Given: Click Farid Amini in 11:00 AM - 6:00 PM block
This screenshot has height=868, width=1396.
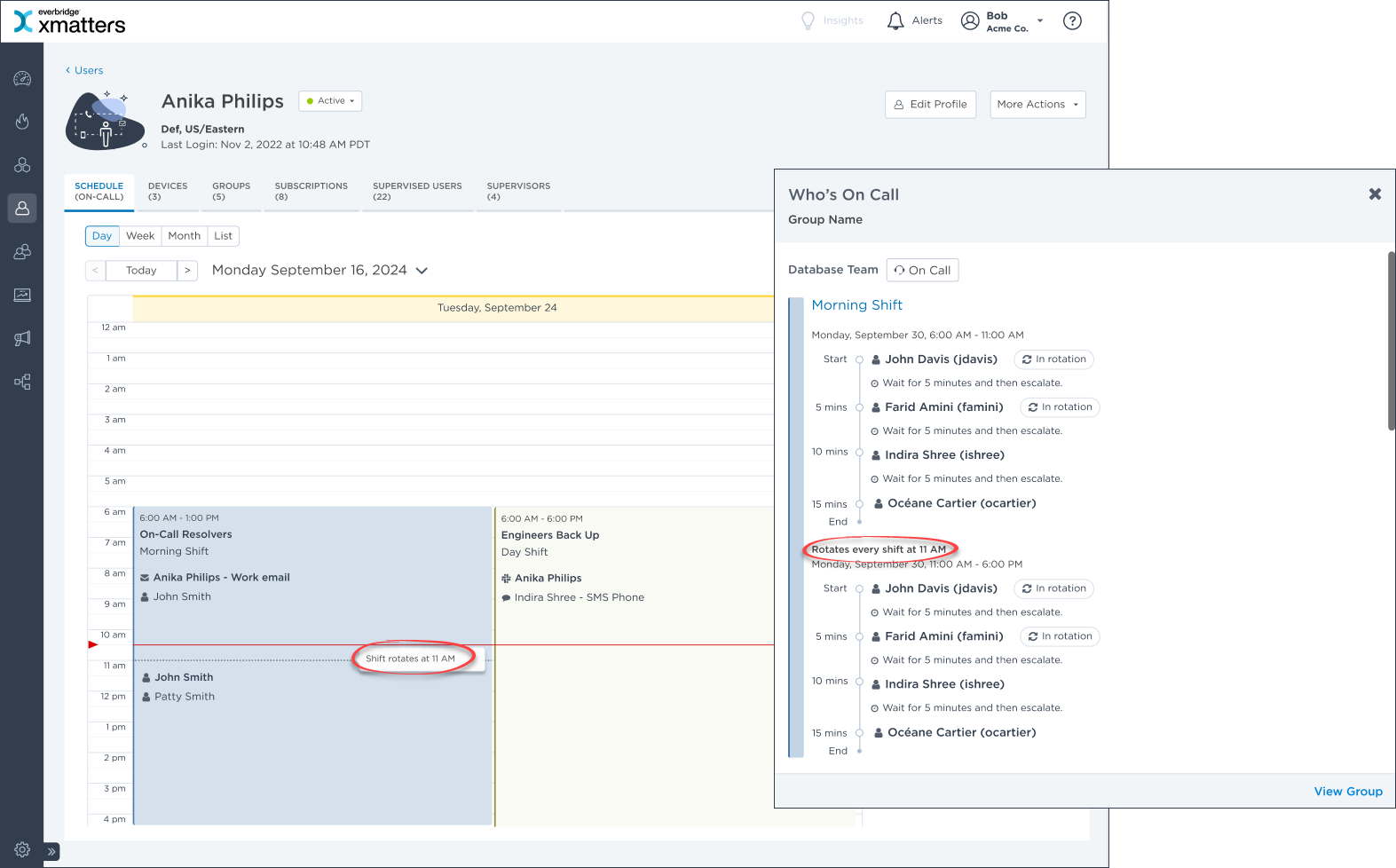Looking at the screenshot, I should 937,636.
